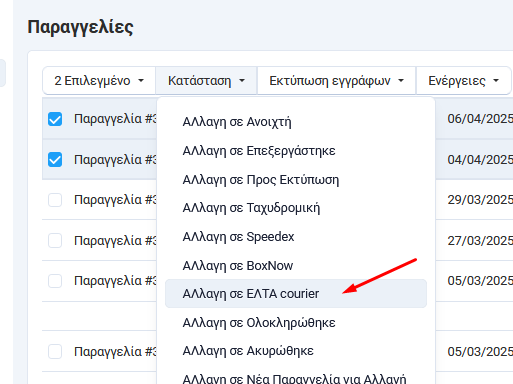This screenshot has height=384, width=513.
Task: Open the Παραγγελία row dated 29/03/2025
Action: [x=115, y=200]
